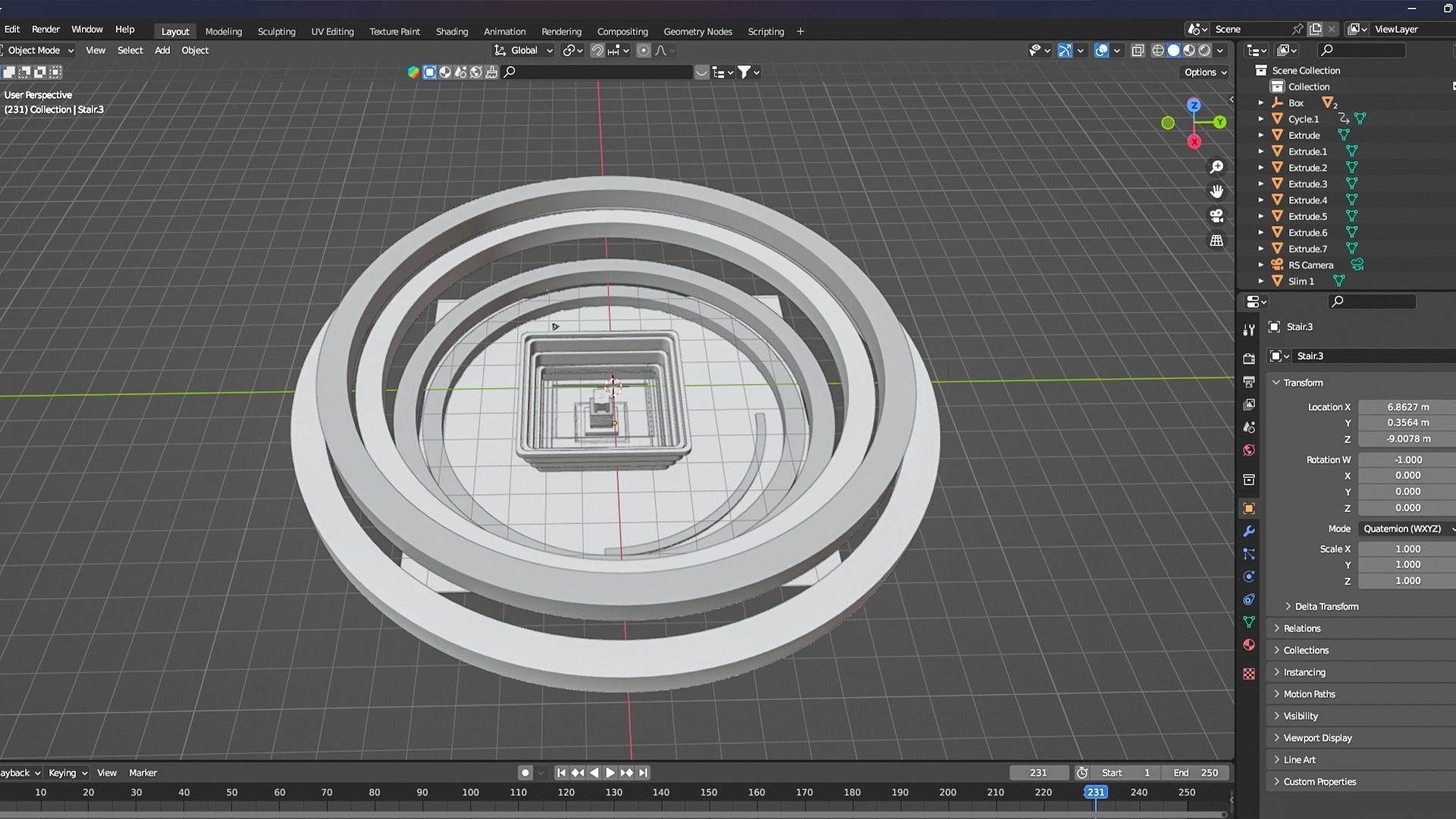
Task: Expand Extrude.3 in outliner tree
Action: click(1261, 184)
